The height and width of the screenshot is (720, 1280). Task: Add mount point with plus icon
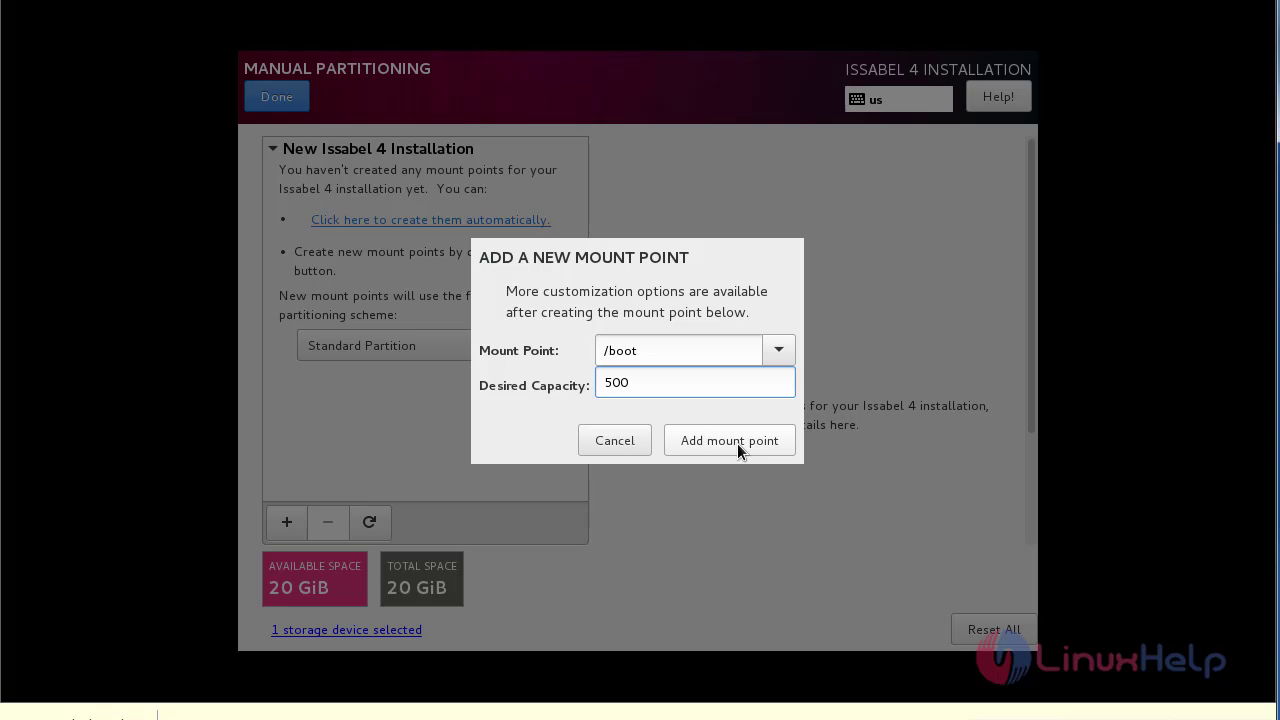(287, 522)
